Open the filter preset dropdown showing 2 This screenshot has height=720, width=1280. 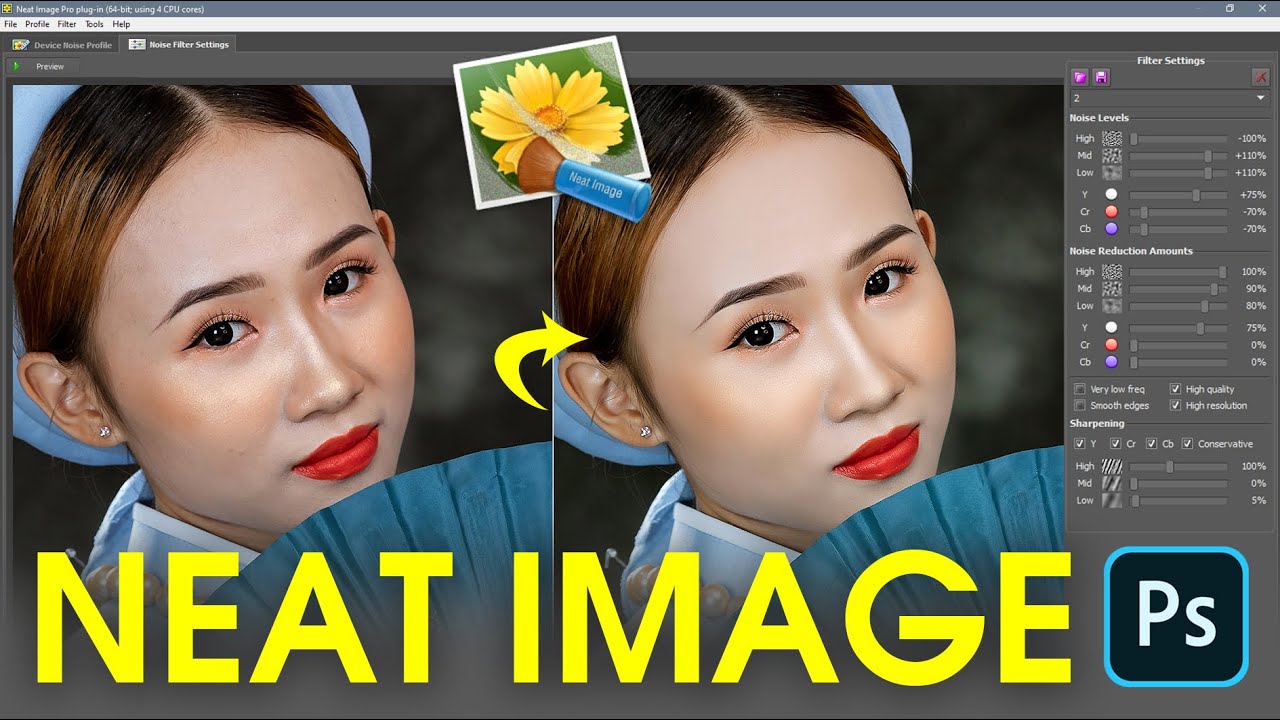1169,99
